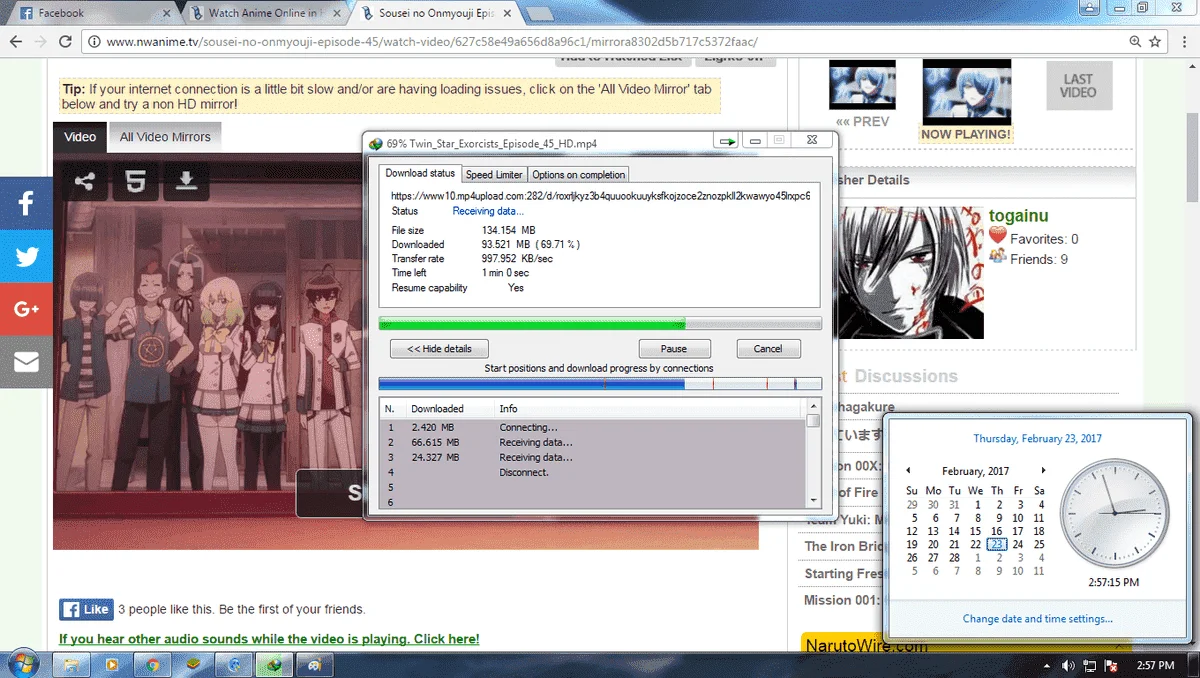Click the blue connections progress bar
The image size is (1200, 678).
click(x=600, y=384)
